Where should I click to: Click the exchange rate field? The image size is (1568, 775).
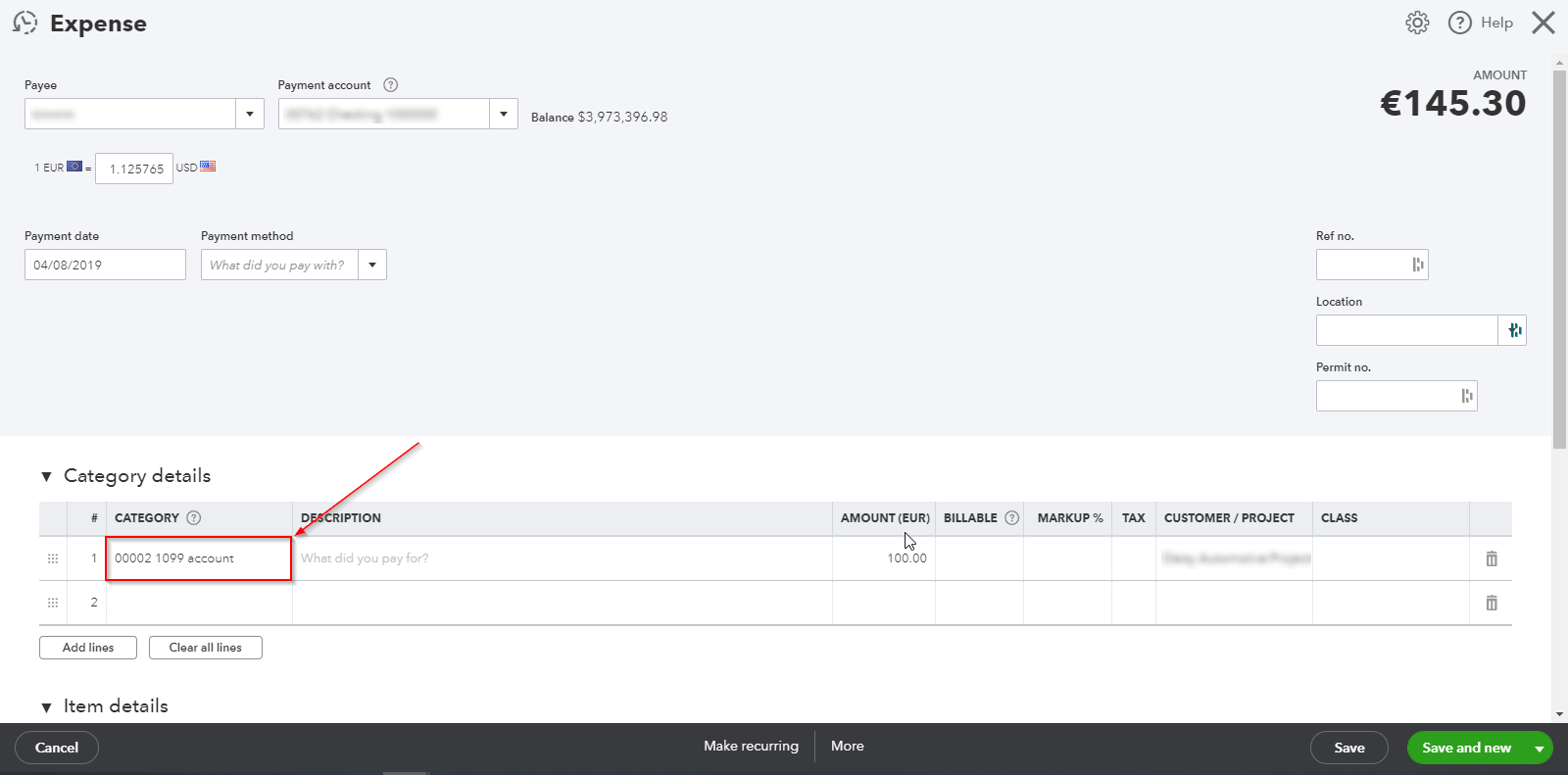coord(134,169)
